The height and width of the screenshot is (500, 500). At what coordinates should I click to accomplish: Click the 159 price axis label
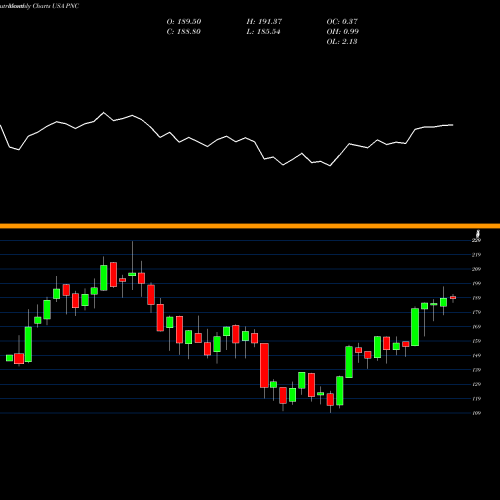coord(477,341)
